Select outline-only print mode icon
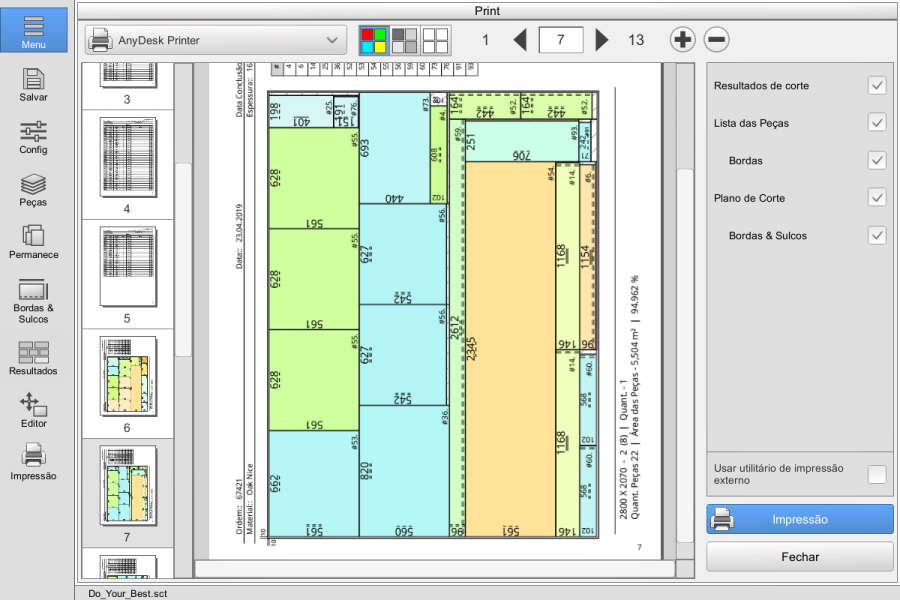 click(435, 40)
